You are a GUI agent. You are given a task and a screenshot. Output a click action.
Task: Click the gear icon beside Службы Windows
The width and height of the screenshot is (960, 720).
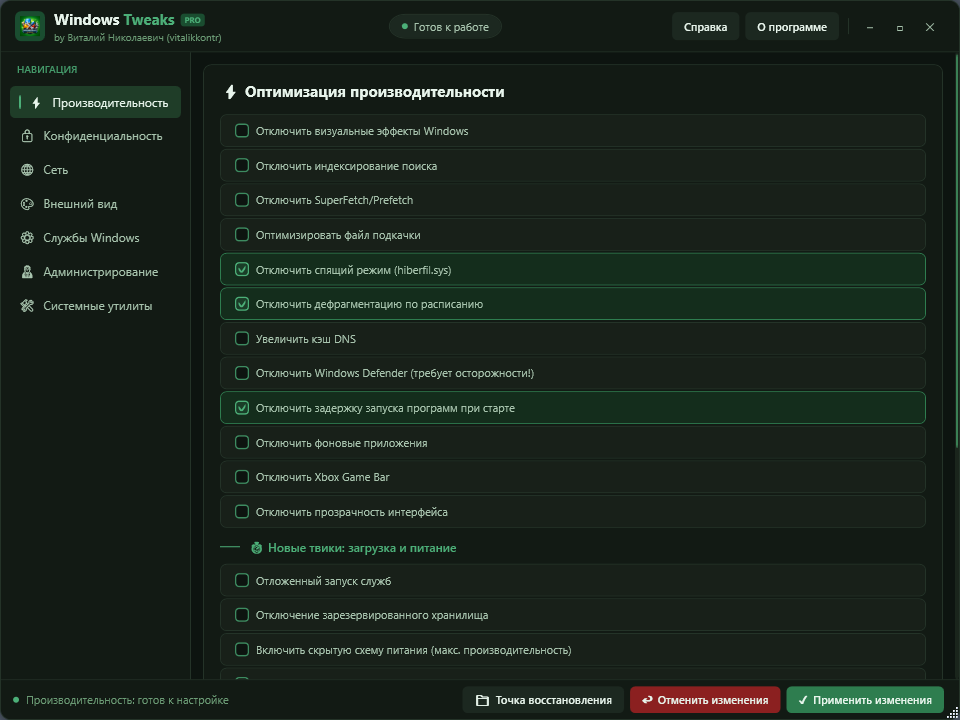(27, 238)
